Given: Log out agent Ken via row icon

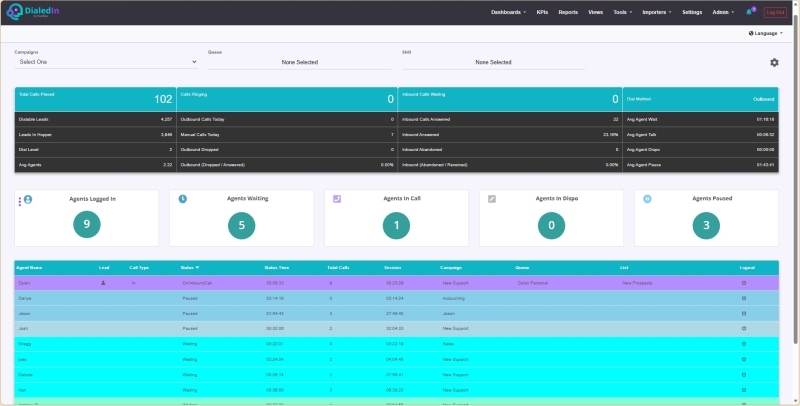Looking at the screenshot, I should (744, 390).
